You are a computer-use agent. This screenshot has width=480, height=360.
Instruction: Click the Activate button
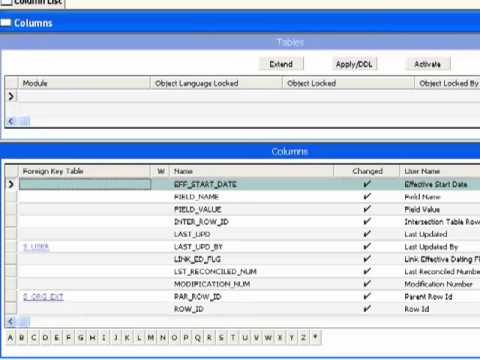click(x=428, y=64)
